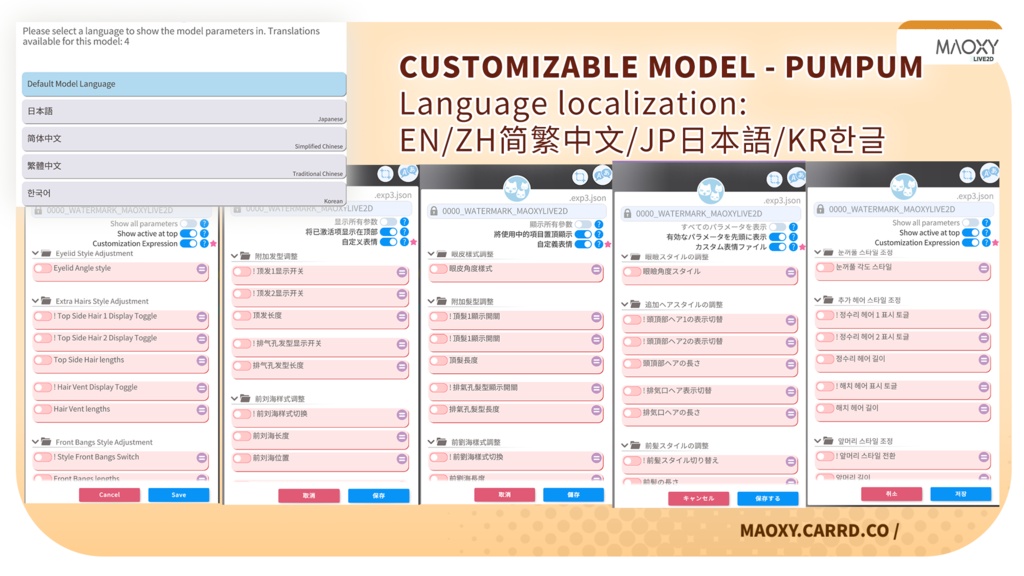1024x576 pixels.
Task: Turn on the すべてのパラメータを表示 switch
Action: [x=777, y=227]
